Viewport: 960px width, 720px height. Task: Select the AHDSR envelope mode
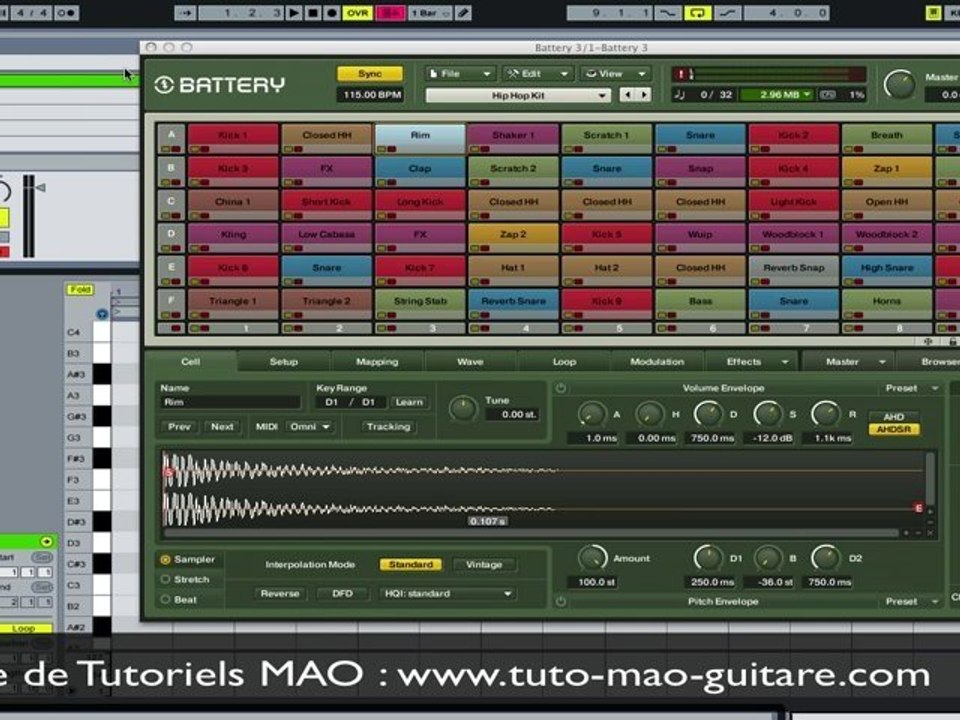point(893,429)
